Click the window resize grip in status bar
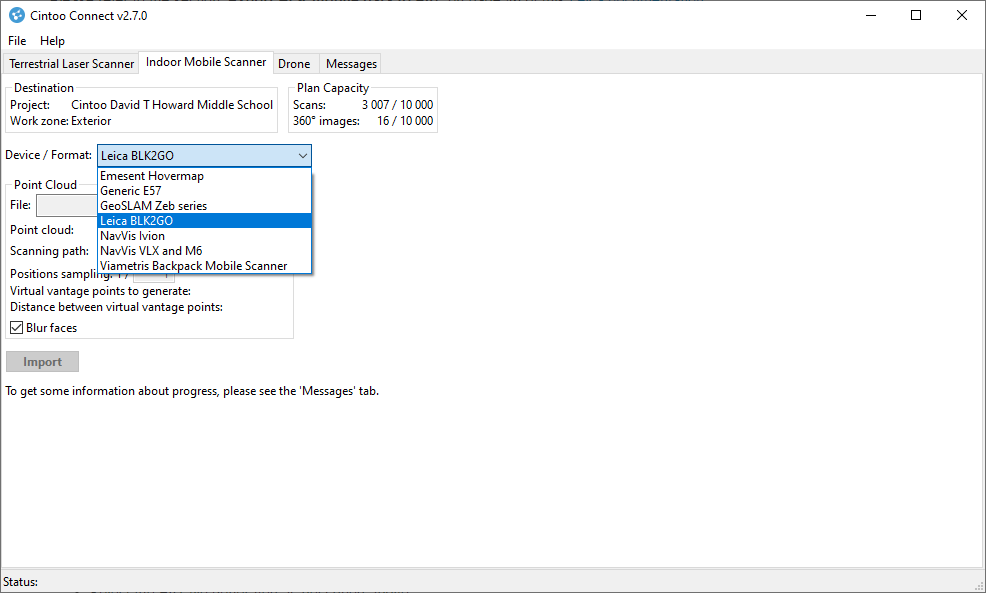 tap(978, 585)
